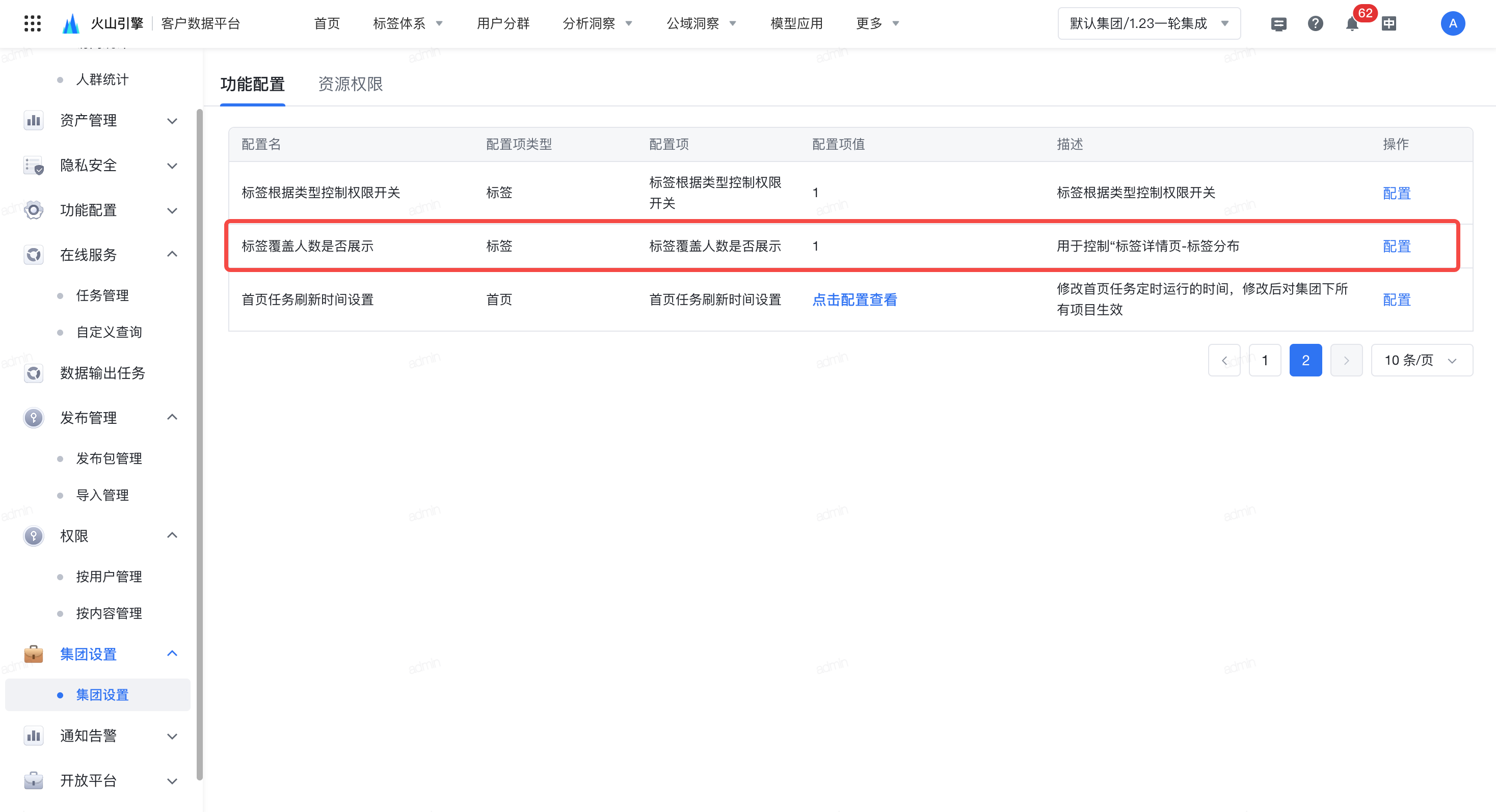Screen dimensions: 1496x812
Task: Click the sidebar vertical scrollbar
Action: pos(199,444)
